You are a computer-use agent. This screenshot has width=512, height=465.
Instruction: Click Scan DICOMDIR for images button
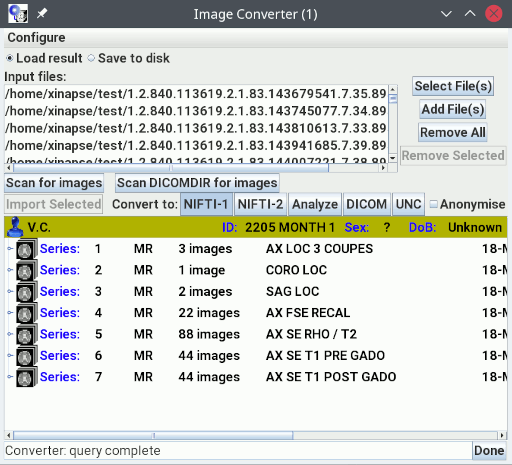tap(197, 183)
